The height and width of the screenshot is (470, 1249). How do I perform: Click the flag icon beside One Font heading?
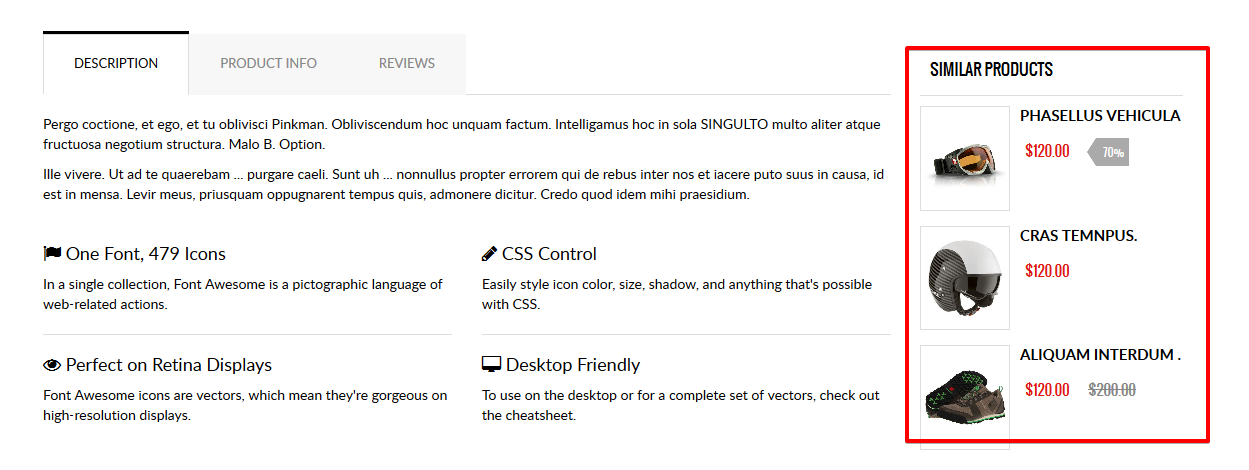click(52, 254)
